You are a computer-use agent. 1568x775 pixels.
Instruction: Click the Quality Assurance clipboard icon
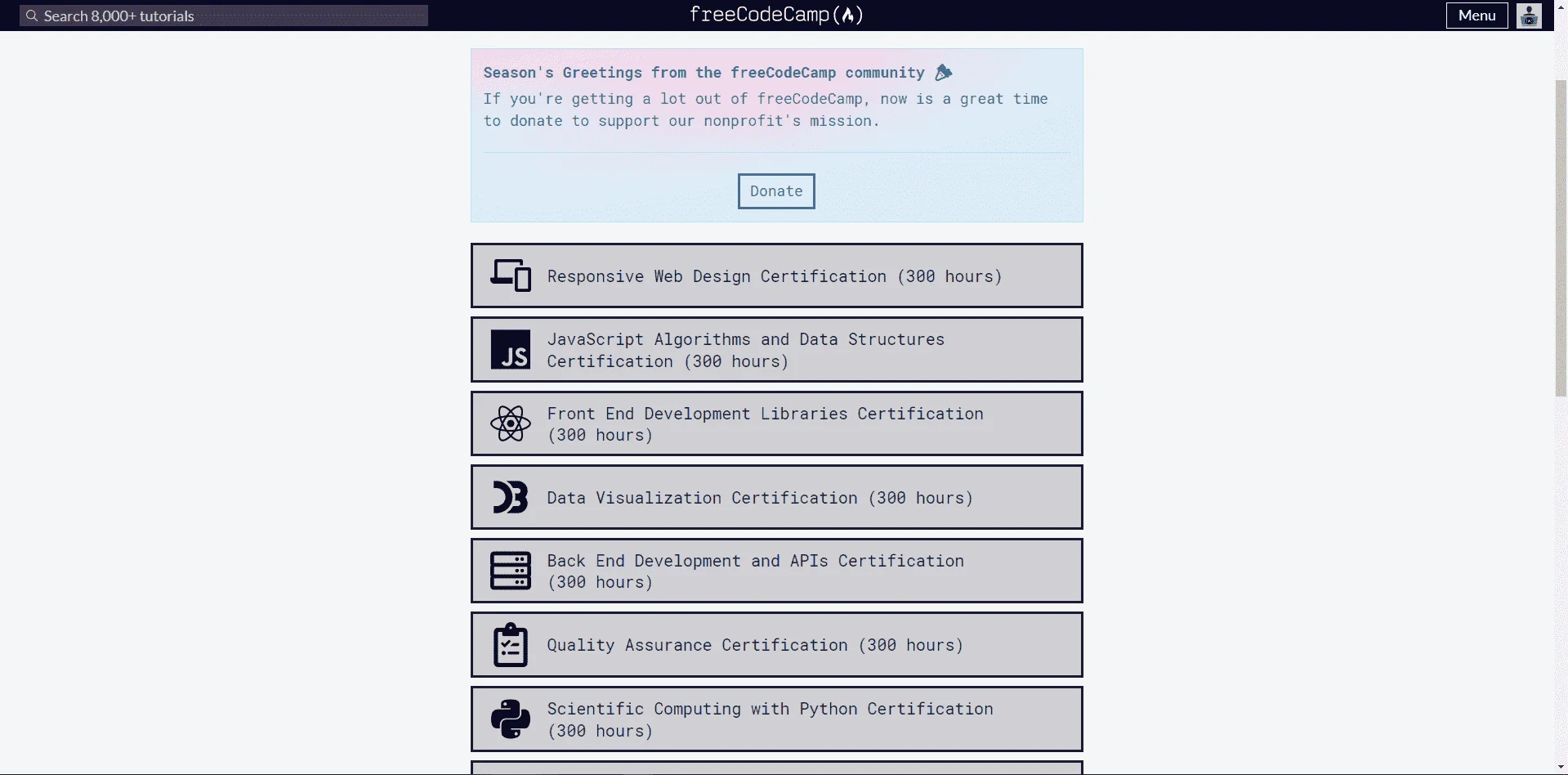[x=511, y=645]
